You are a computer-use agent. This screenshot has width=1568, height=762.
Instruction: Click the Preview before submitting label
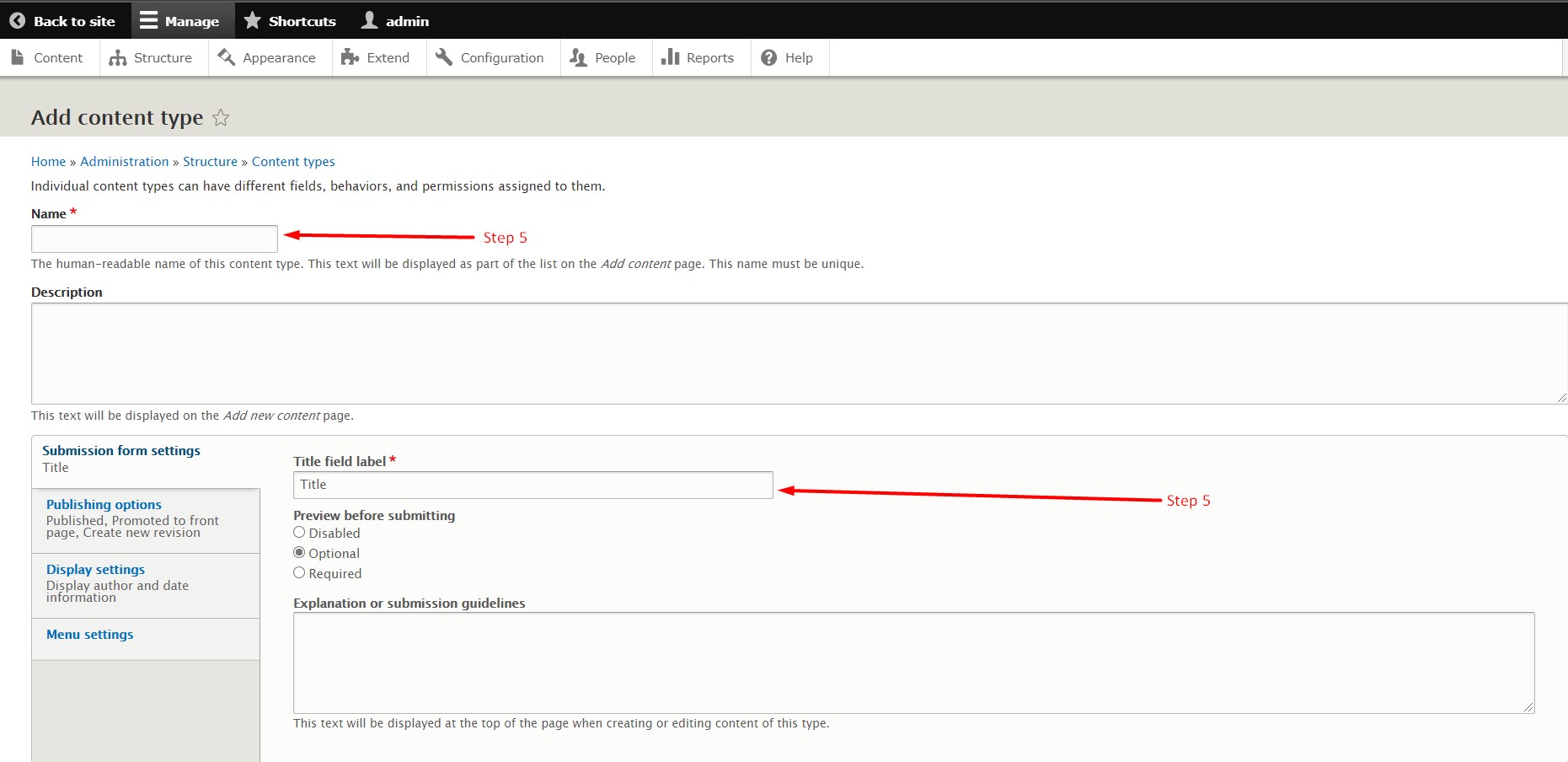click(x=374, y=516)
